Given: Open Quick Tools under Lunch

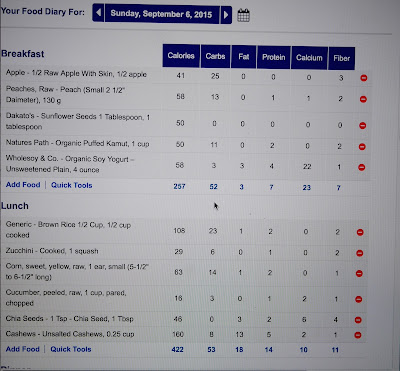Looking at the screenshot, I should coord(71,349).
